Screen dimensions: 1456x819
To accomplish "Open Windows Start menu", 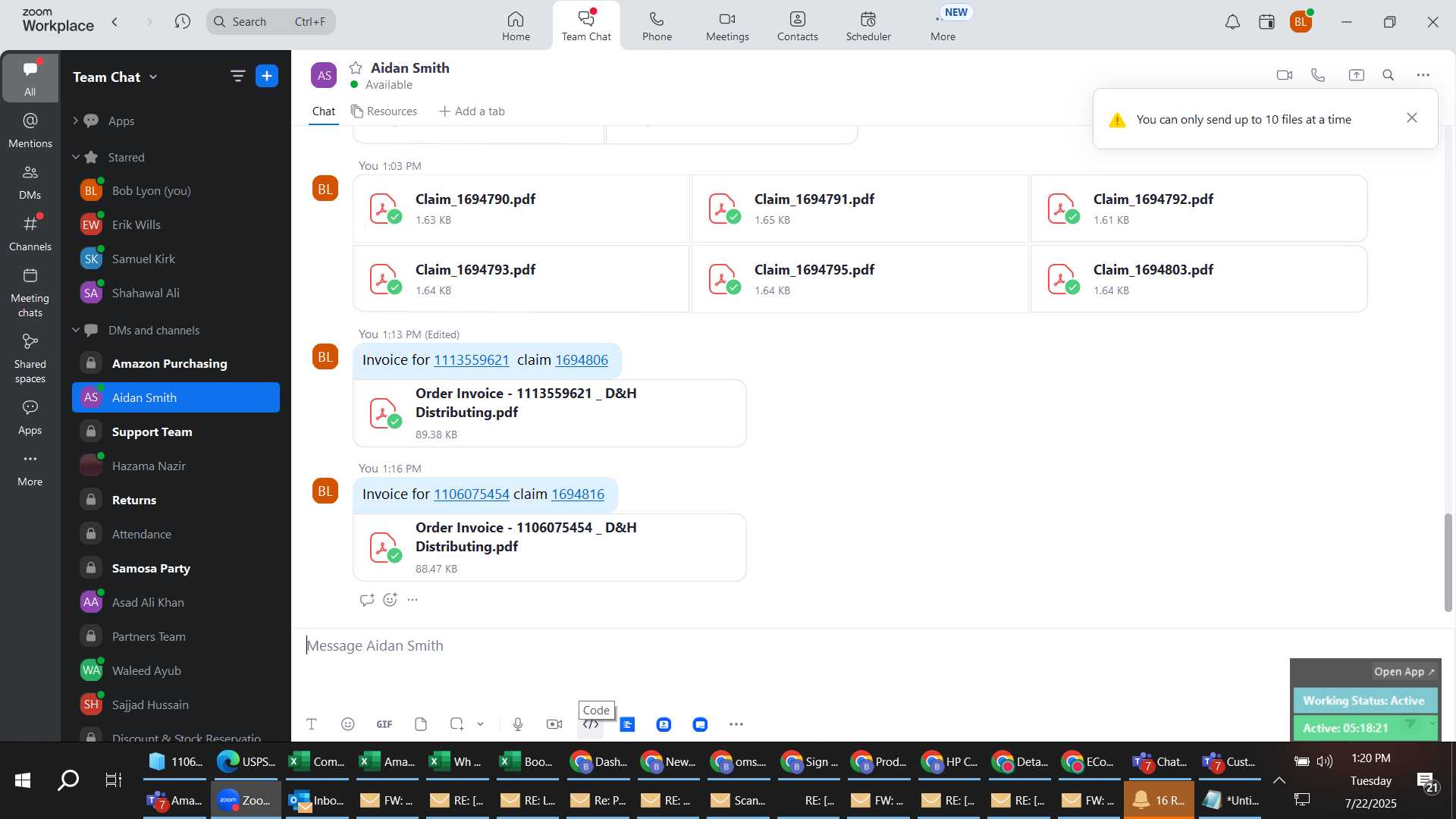I will pyautogui.click(x=23, y=780).
